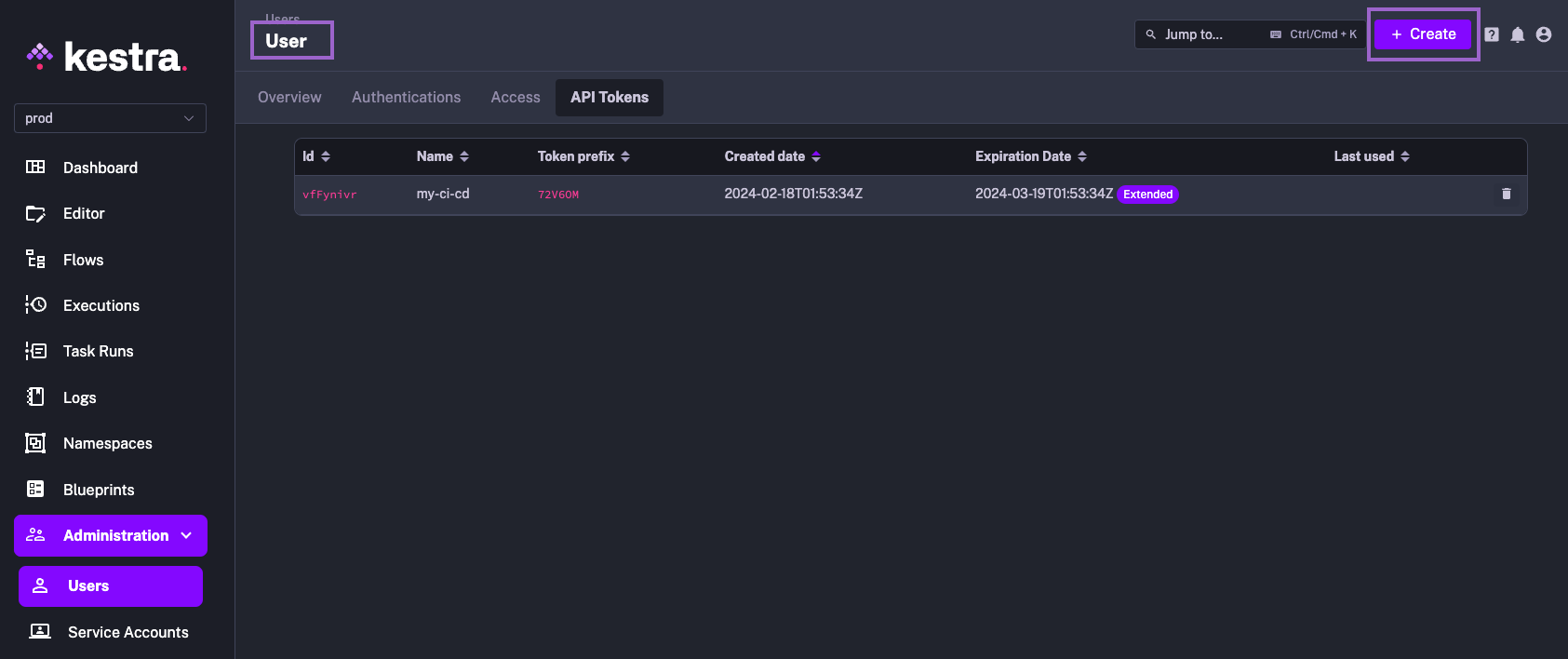This screenshot has width=1568, height=659.
Task: Open Dashboard from the sidebar
Action: (x=100, y=168)
